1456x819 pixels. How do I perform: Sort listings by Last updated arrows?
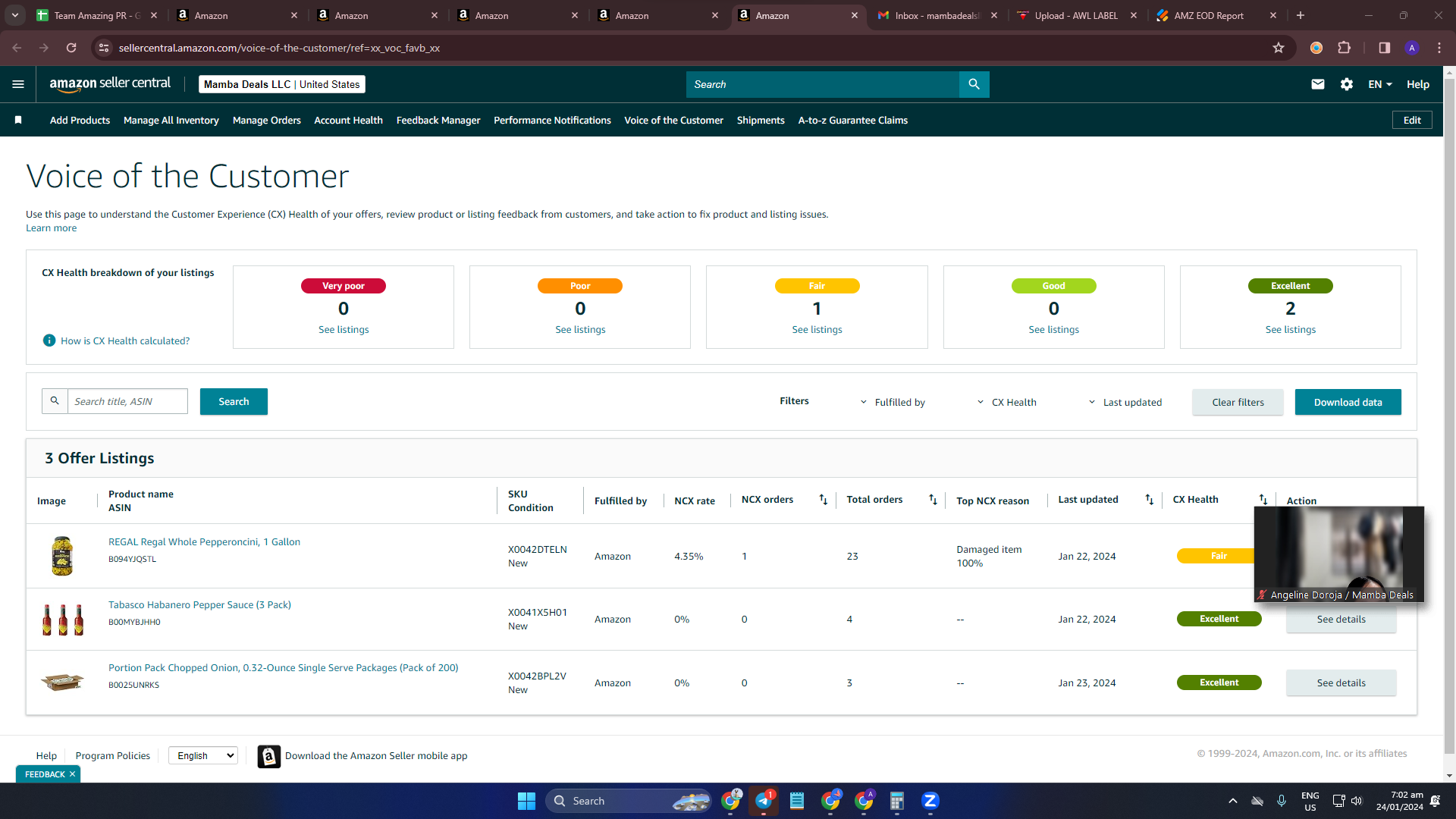(1150, 499)
